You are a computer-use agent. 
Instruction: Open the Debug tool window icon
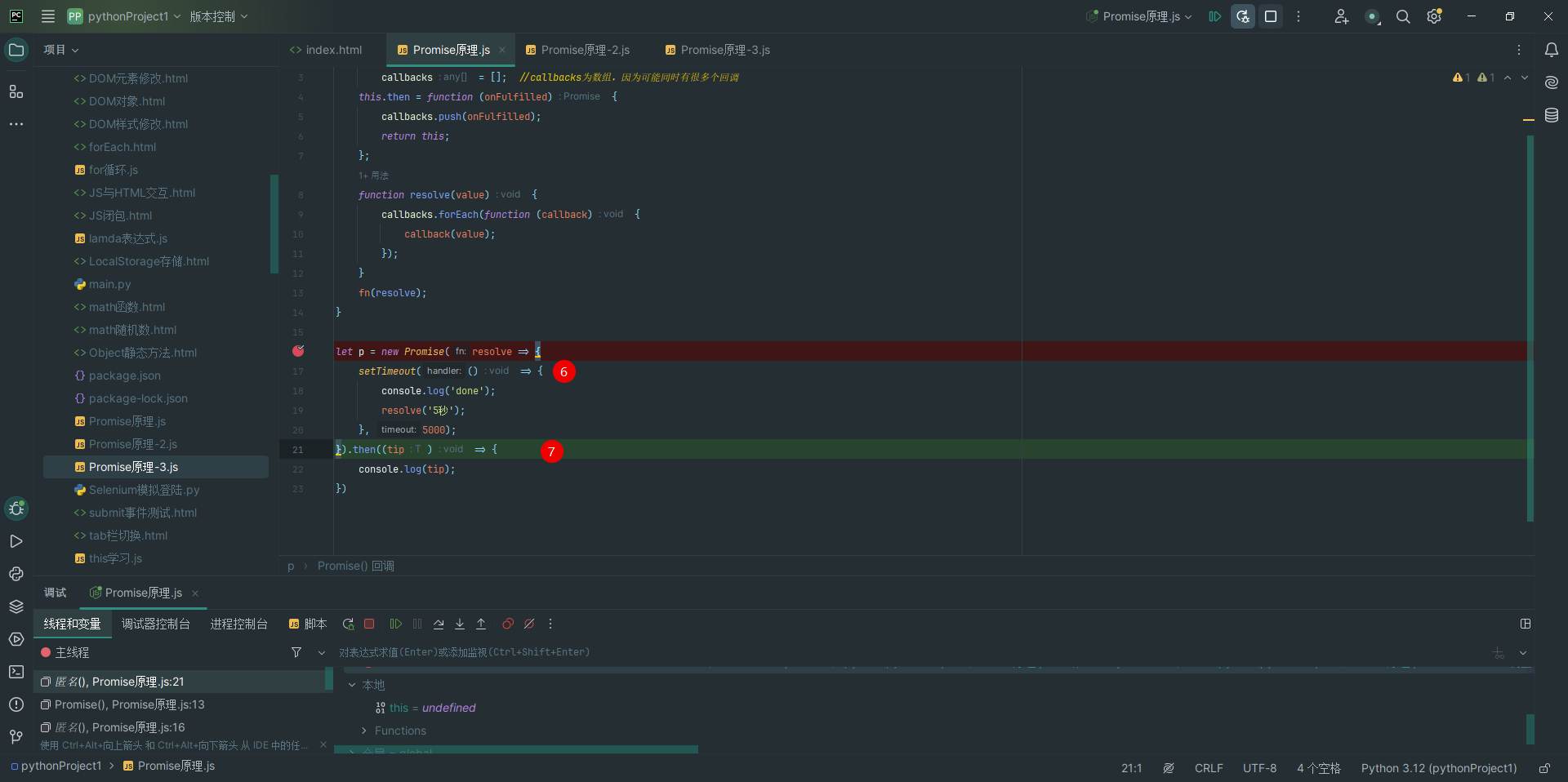16,509
